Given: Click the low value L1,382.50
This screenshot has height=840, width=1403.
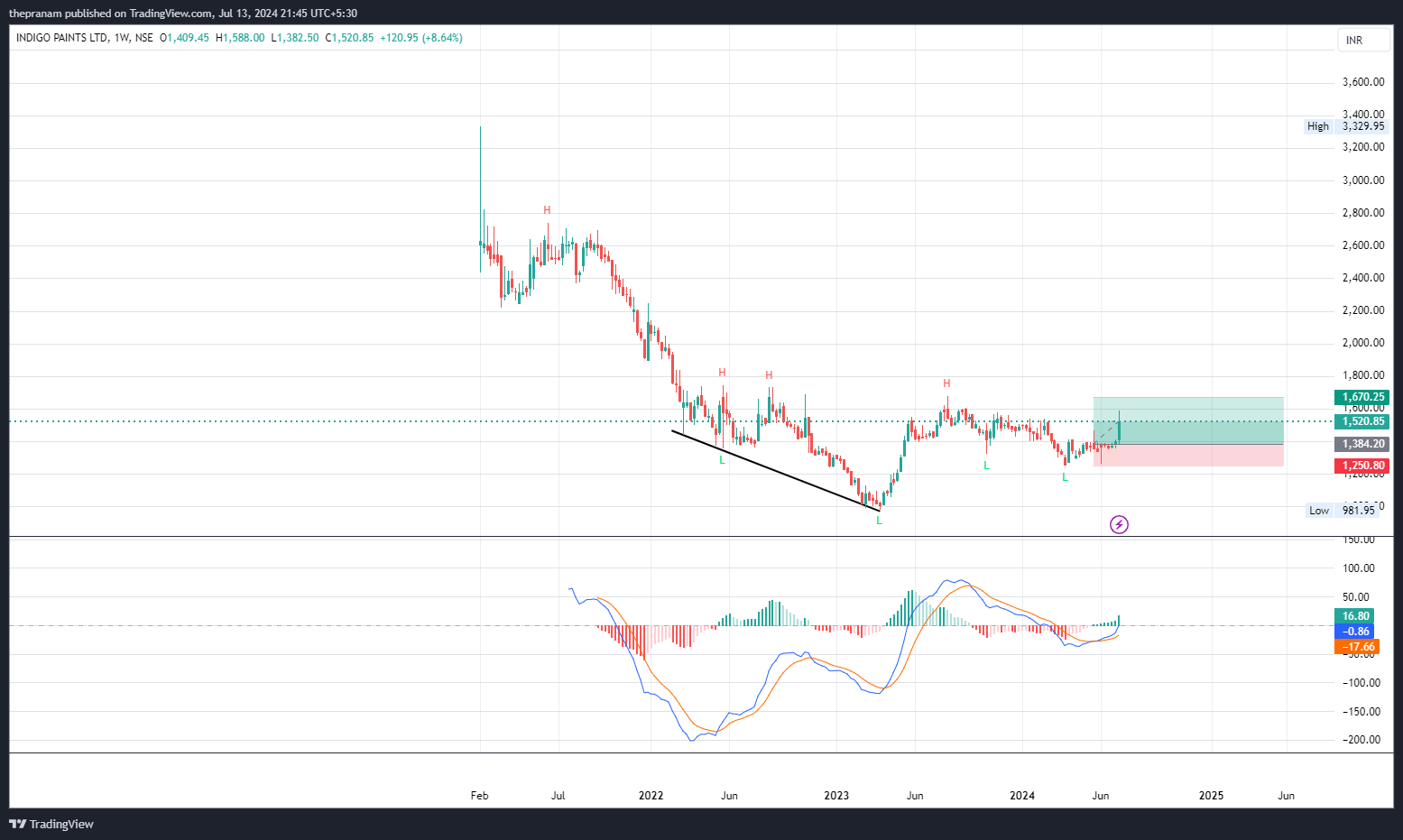Looking at the screenshot, I should point(295,38).
